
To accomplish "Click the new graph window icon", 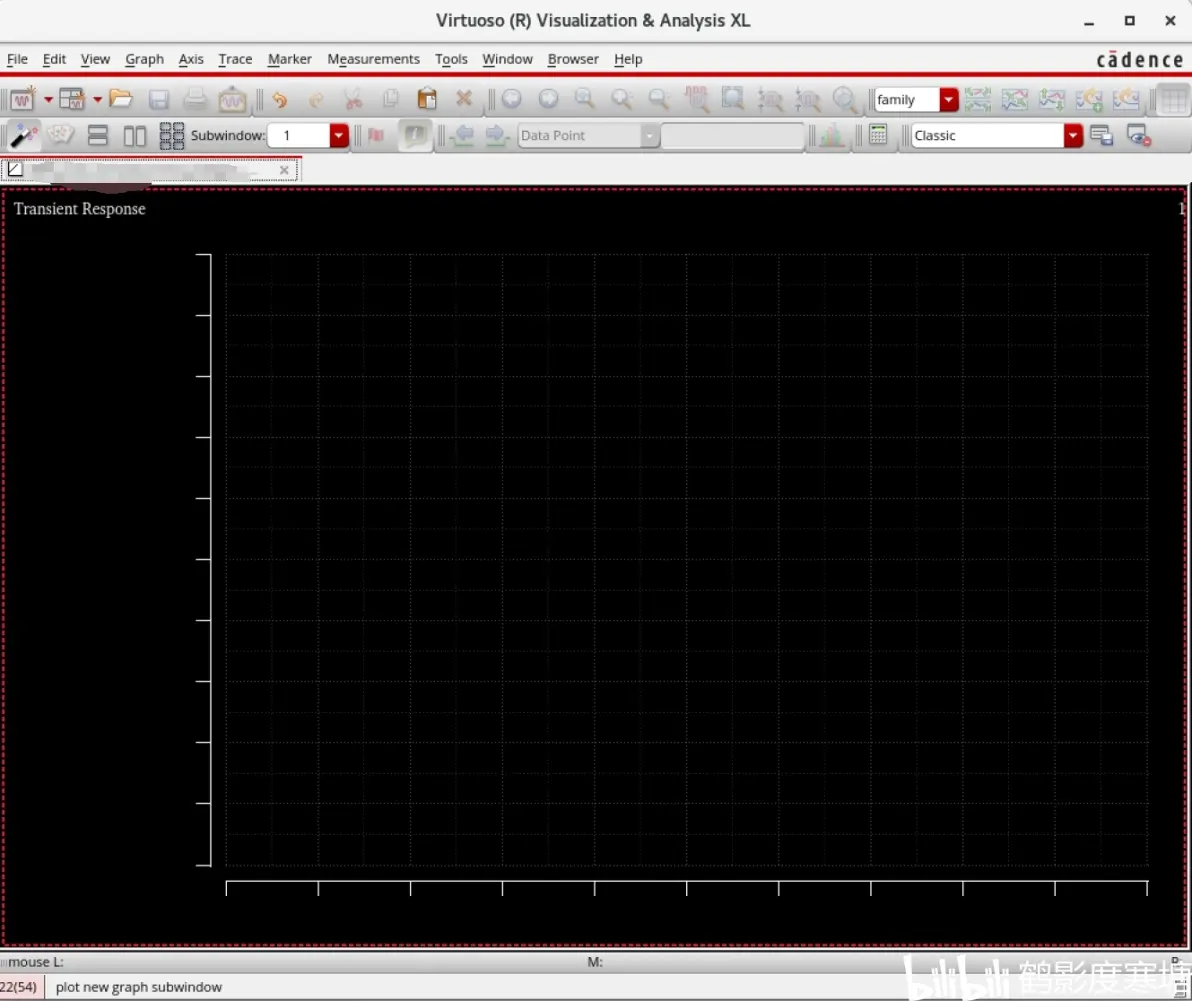I will [23, 99].
